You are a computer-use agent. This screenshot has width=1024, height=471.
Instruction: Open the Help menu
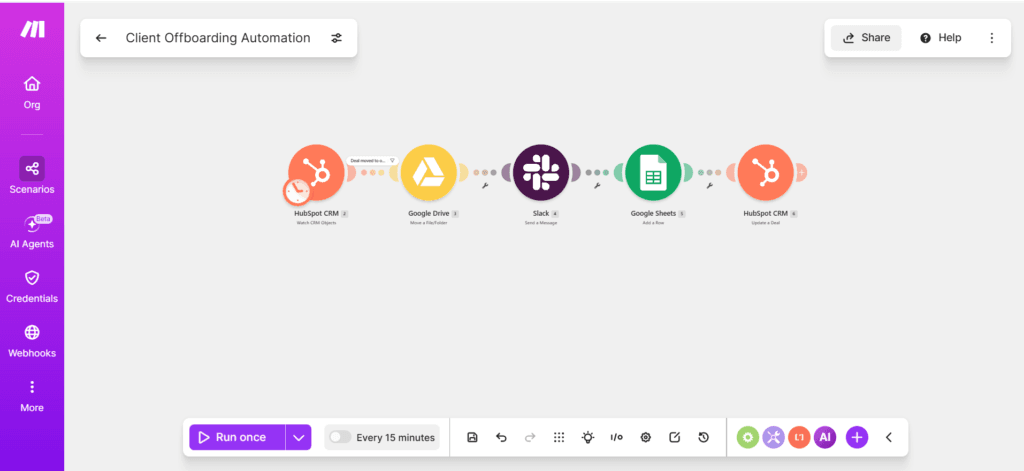940,38
